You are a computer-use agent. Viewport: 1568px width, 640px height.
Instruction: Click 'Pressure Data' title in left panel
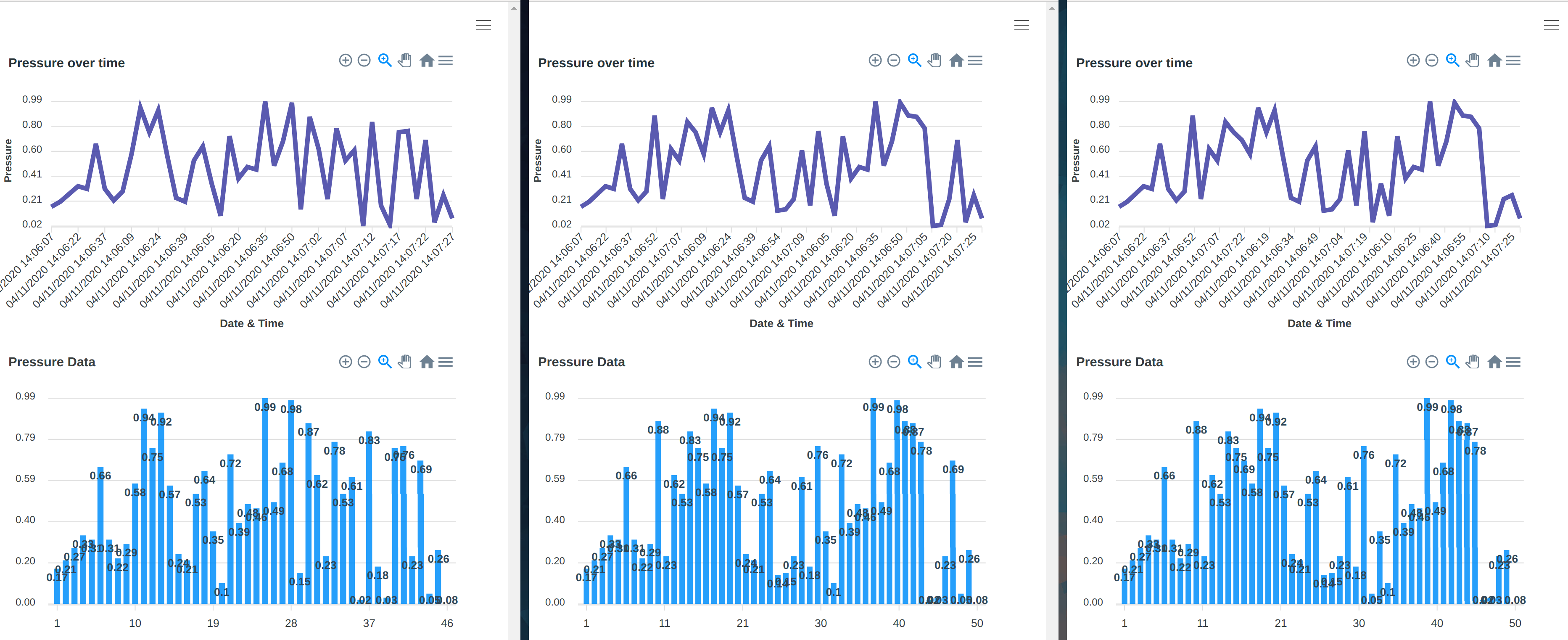click(52, 362)
